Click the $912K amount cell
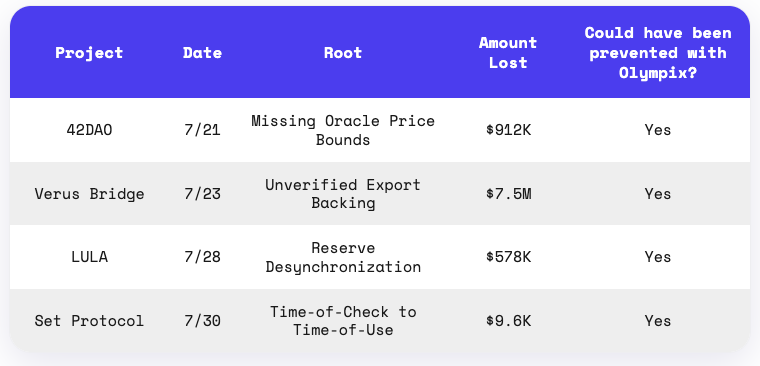The image size is (760, 366). [508, 130]
